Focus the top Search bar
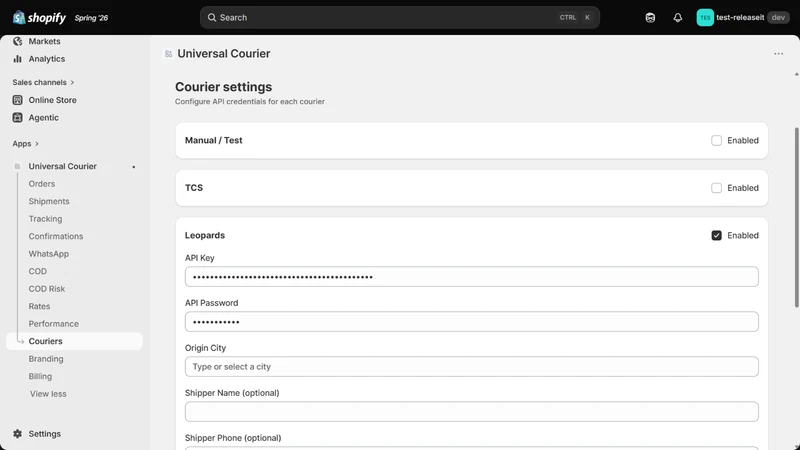800x450 pixels. pyautogui.click(x=399, y=17)
